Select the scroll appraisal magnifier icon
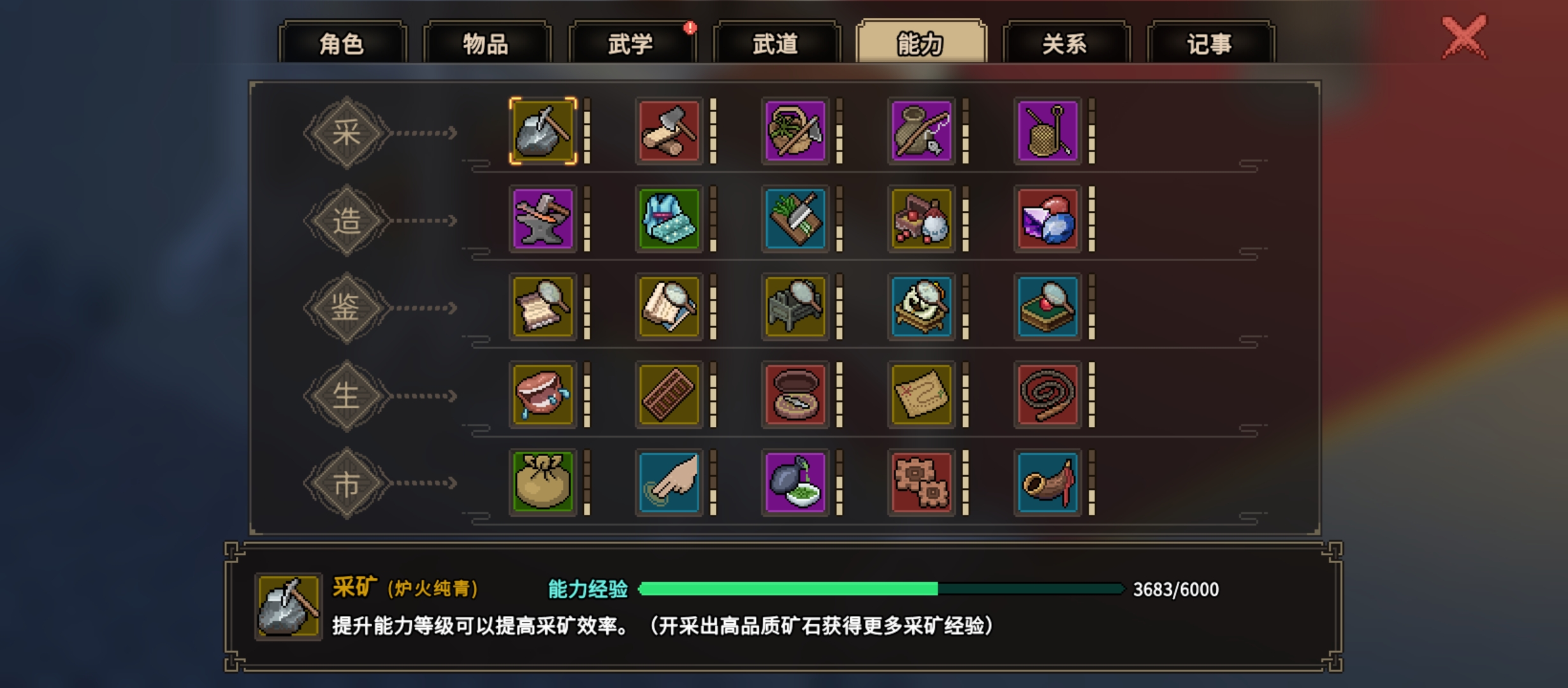 [x=542, y=307]
